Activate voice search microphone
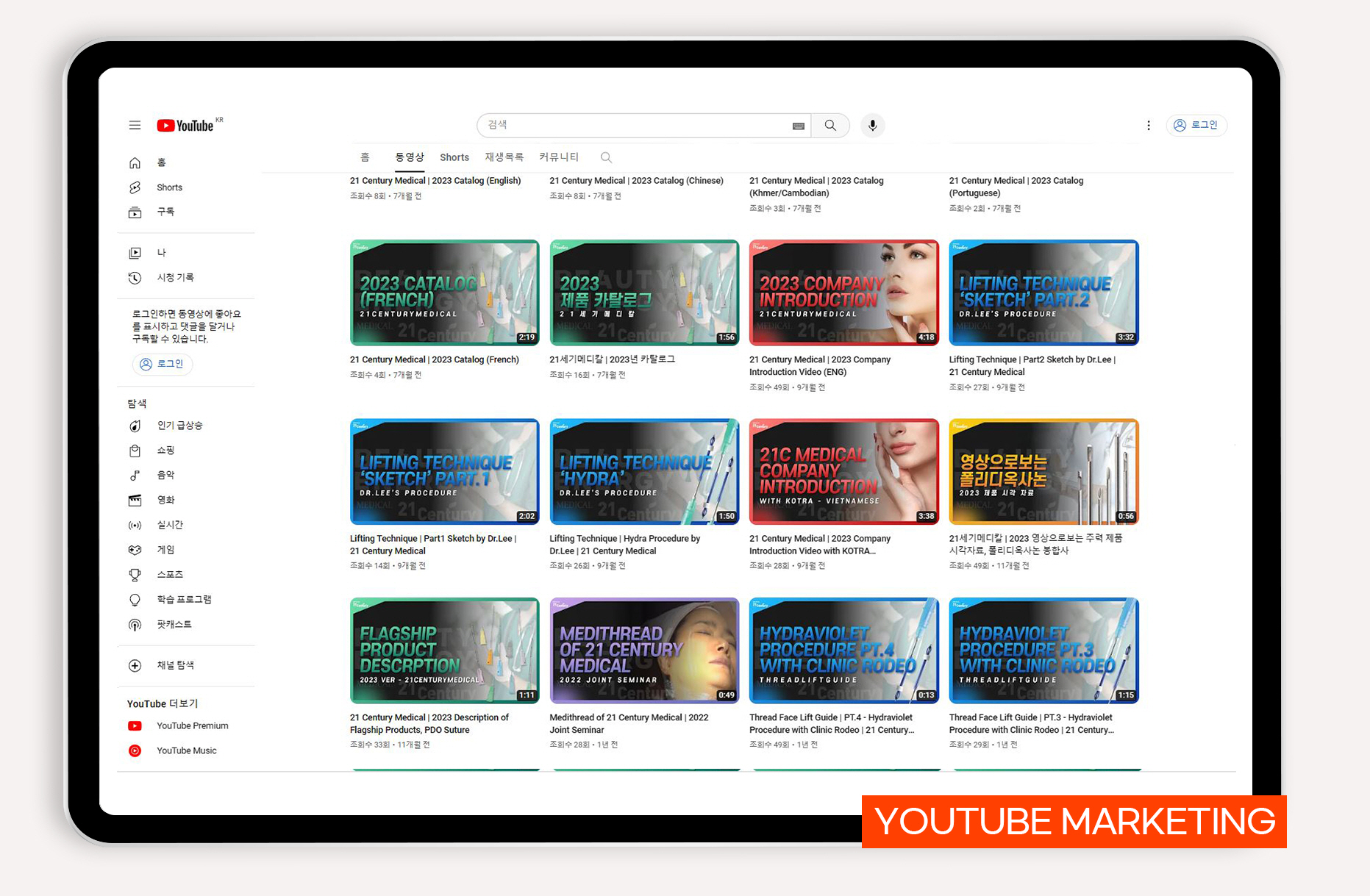 click(872, 126)
